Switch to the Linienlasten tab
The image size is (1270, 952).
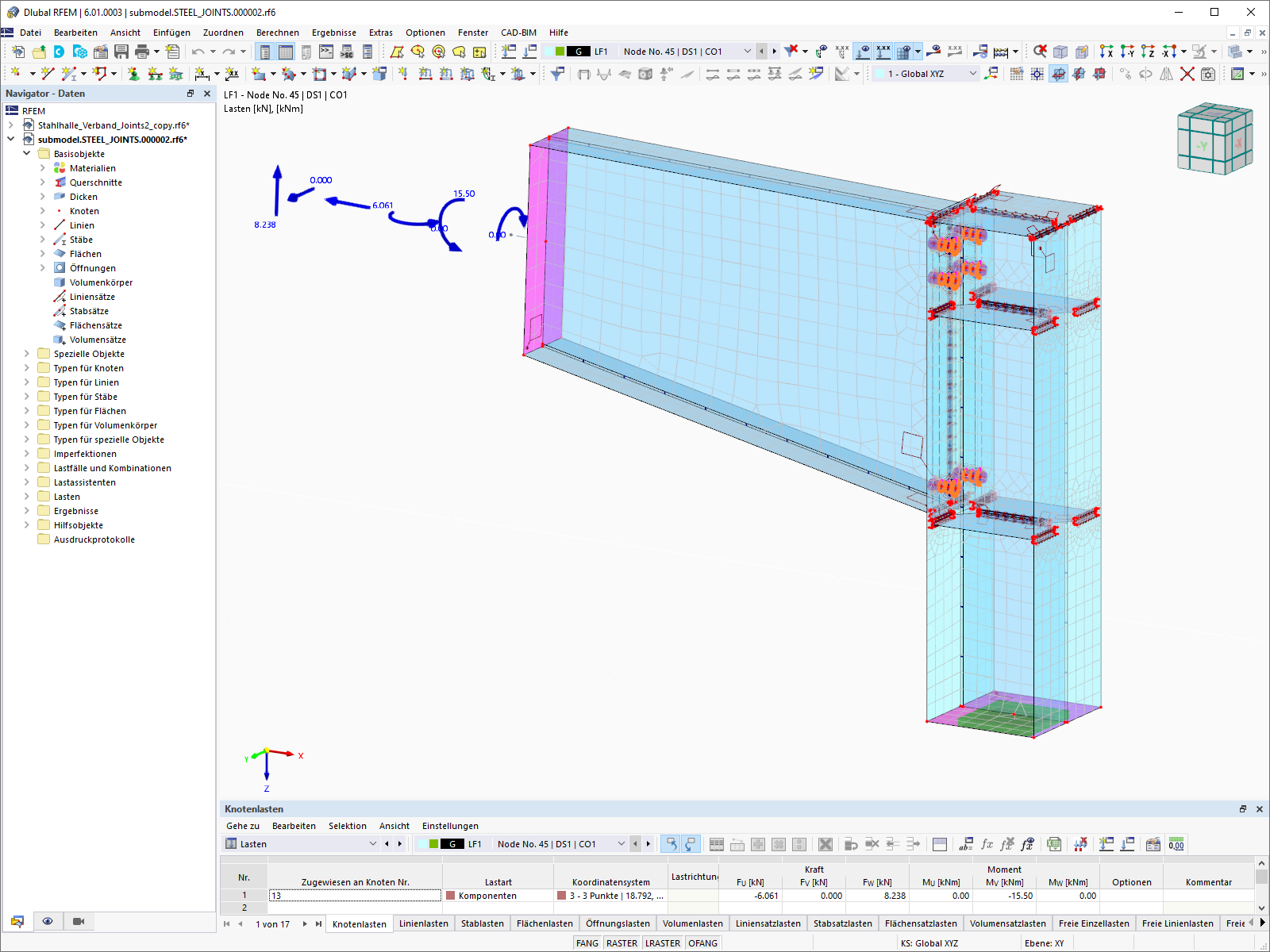pyautogui.click(x=424, y=923)
